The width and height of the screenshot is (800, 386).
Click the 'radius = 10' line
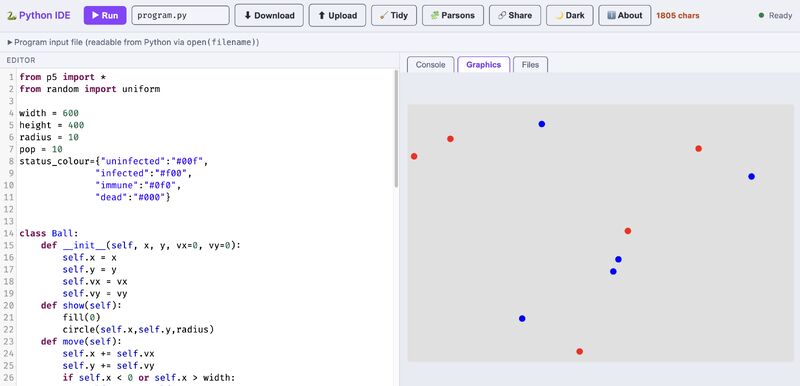(x=49, y=137)
